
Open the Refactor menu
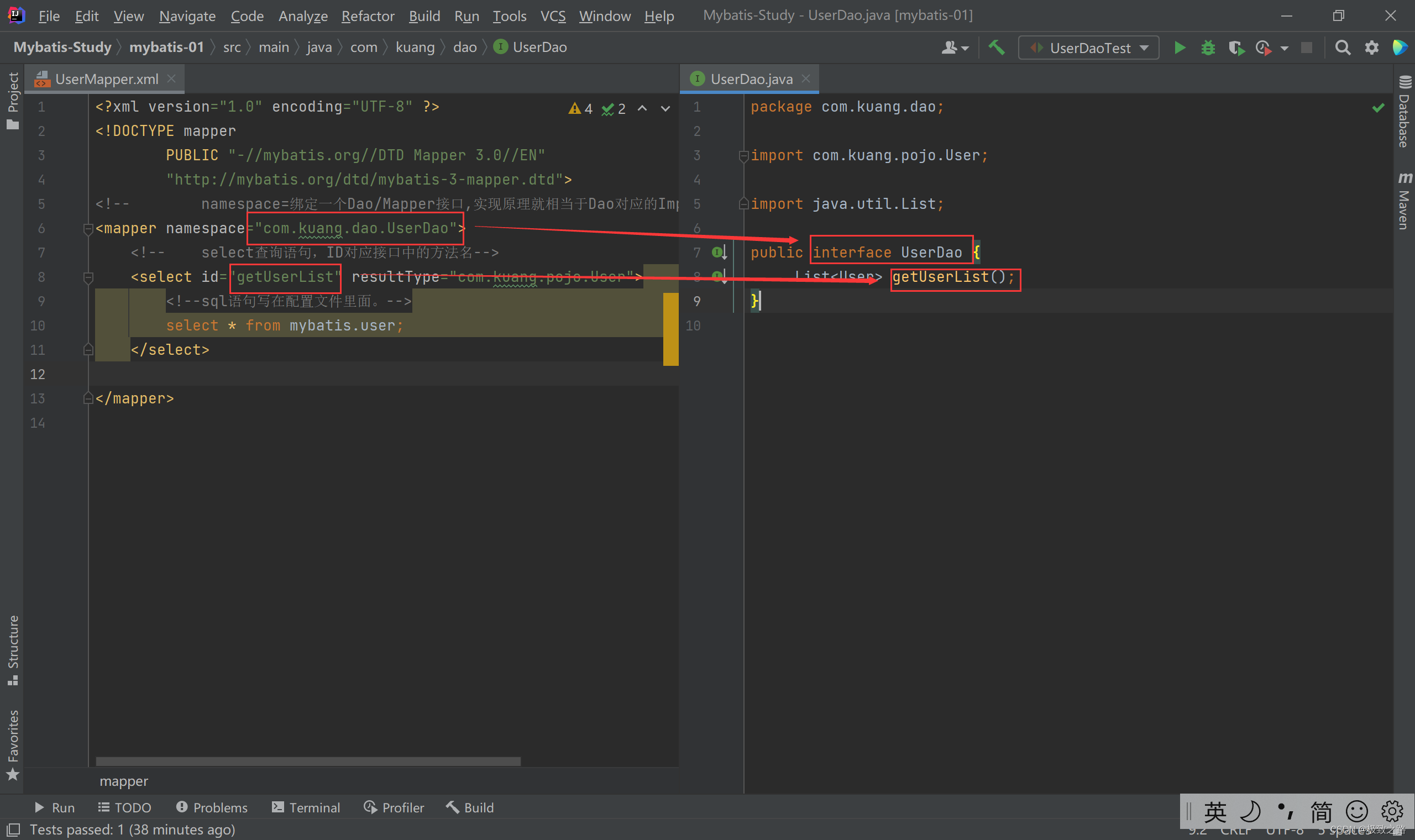tap(368, 16)
